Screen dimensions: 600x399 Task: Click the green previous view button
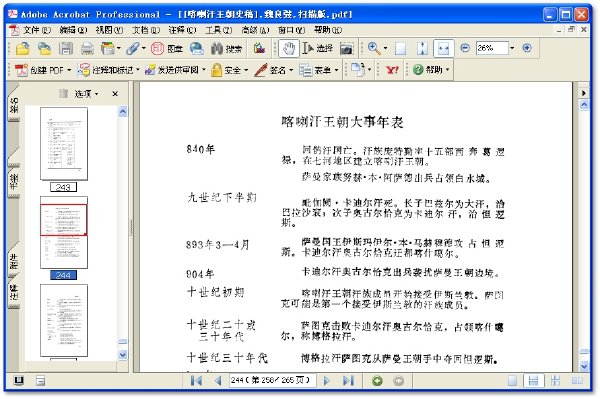377,381
